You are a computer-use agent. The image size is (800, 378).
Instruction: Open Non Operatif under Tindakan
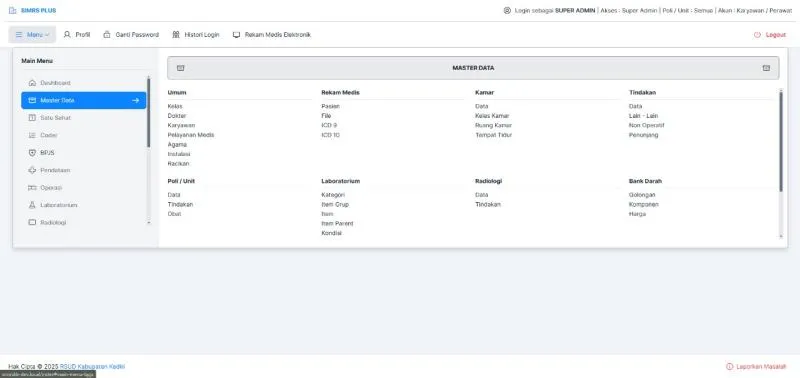point(646,125)
